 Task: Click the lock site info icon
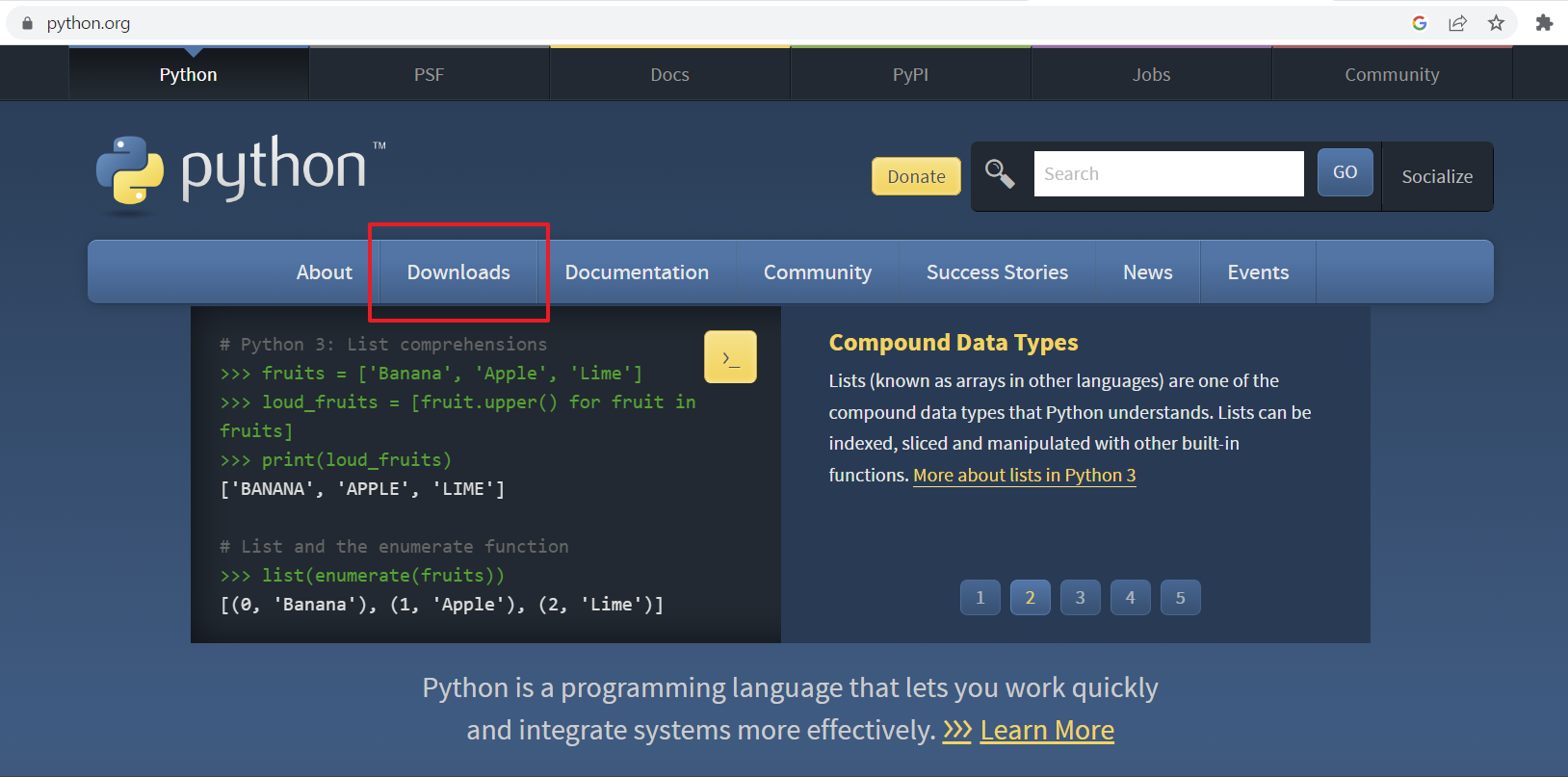[27, 23]
